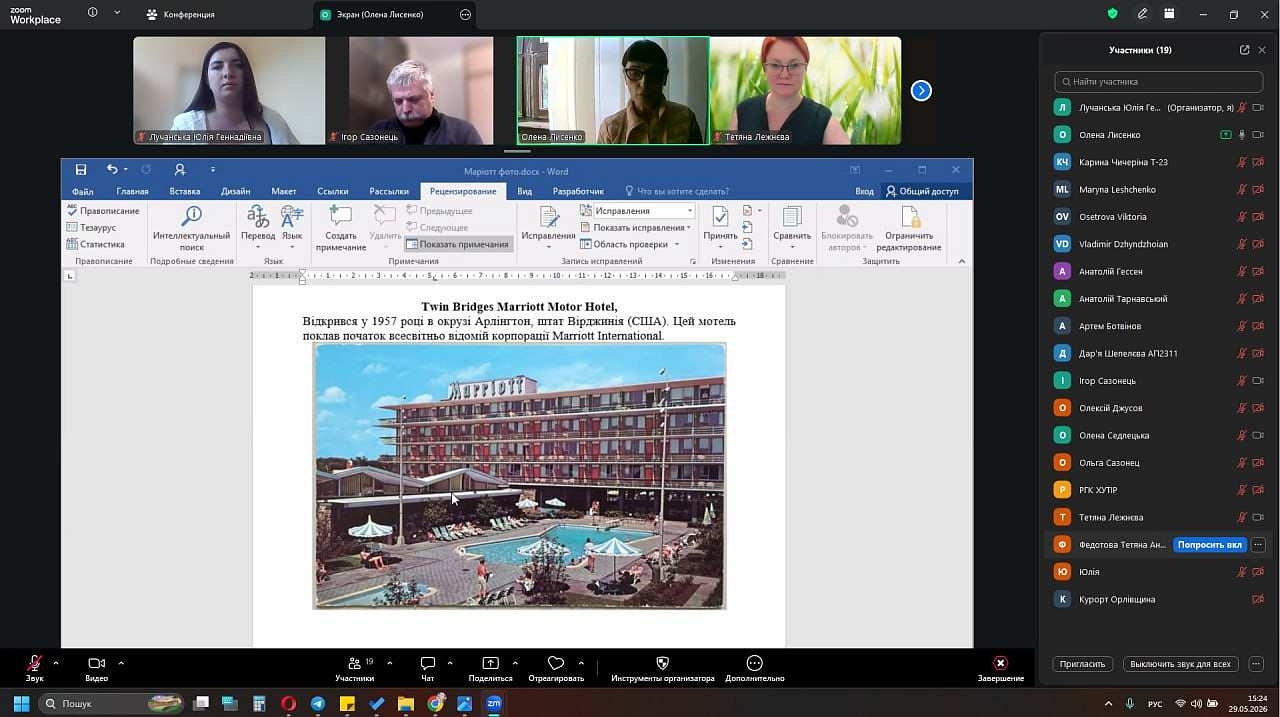Start video with the Видео camera icon

click(x=96, y=663)
